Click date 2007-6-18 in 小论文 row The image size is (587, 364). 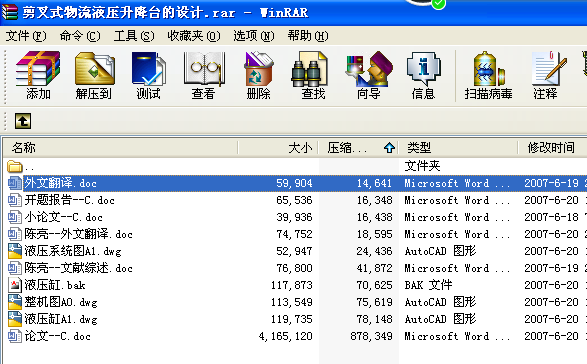tap(551, 217)
